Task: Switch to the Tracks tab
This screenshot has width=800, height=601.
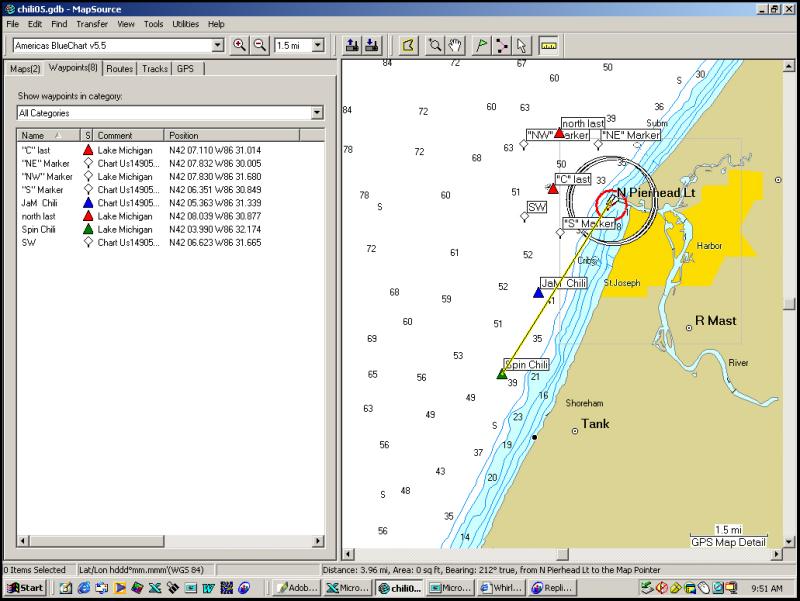Action: (x=154, y=69)
